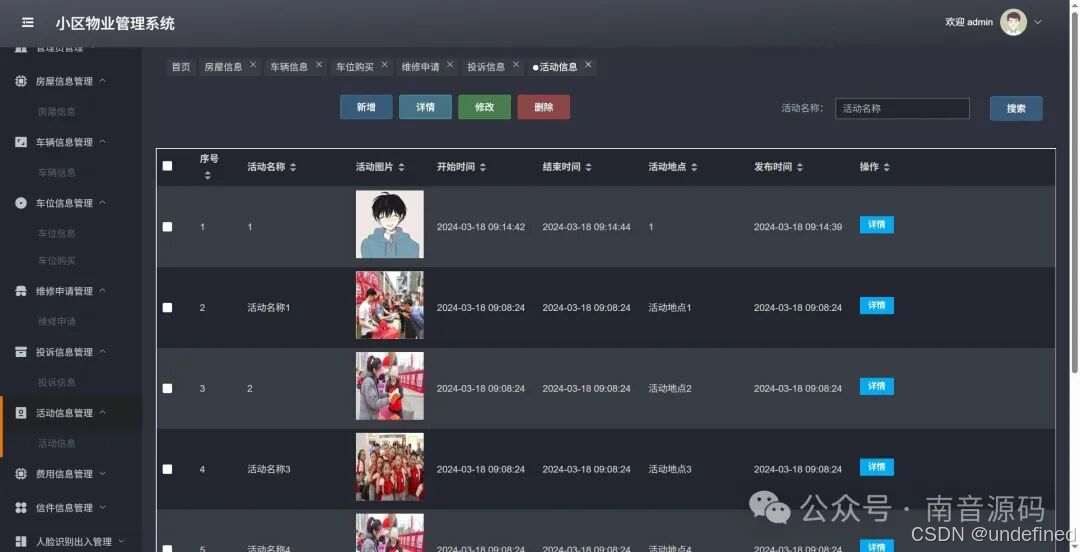Sort by 活动图片 column arrows
The width and height of the screenshot is (1080, 552).
(x=401, y=167)
